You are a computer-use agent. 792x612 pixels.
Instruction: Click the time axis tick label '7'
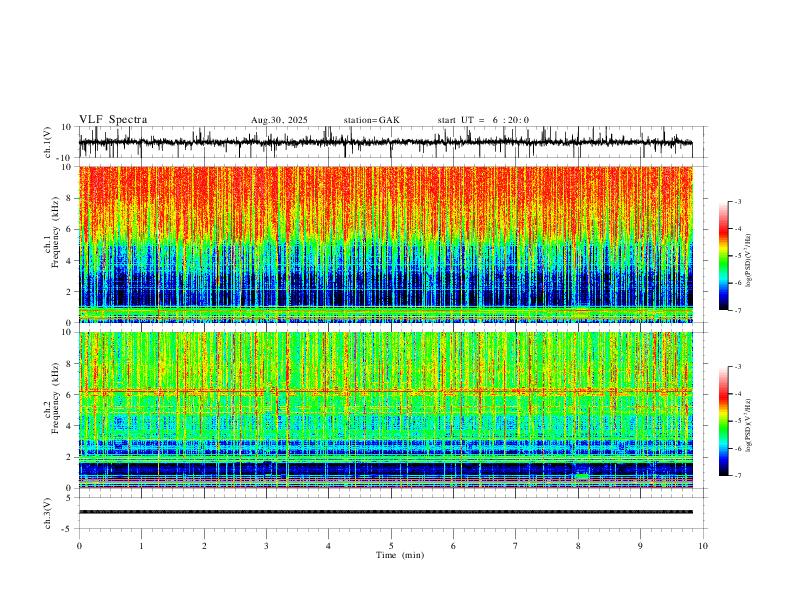[x=516, y=546]
